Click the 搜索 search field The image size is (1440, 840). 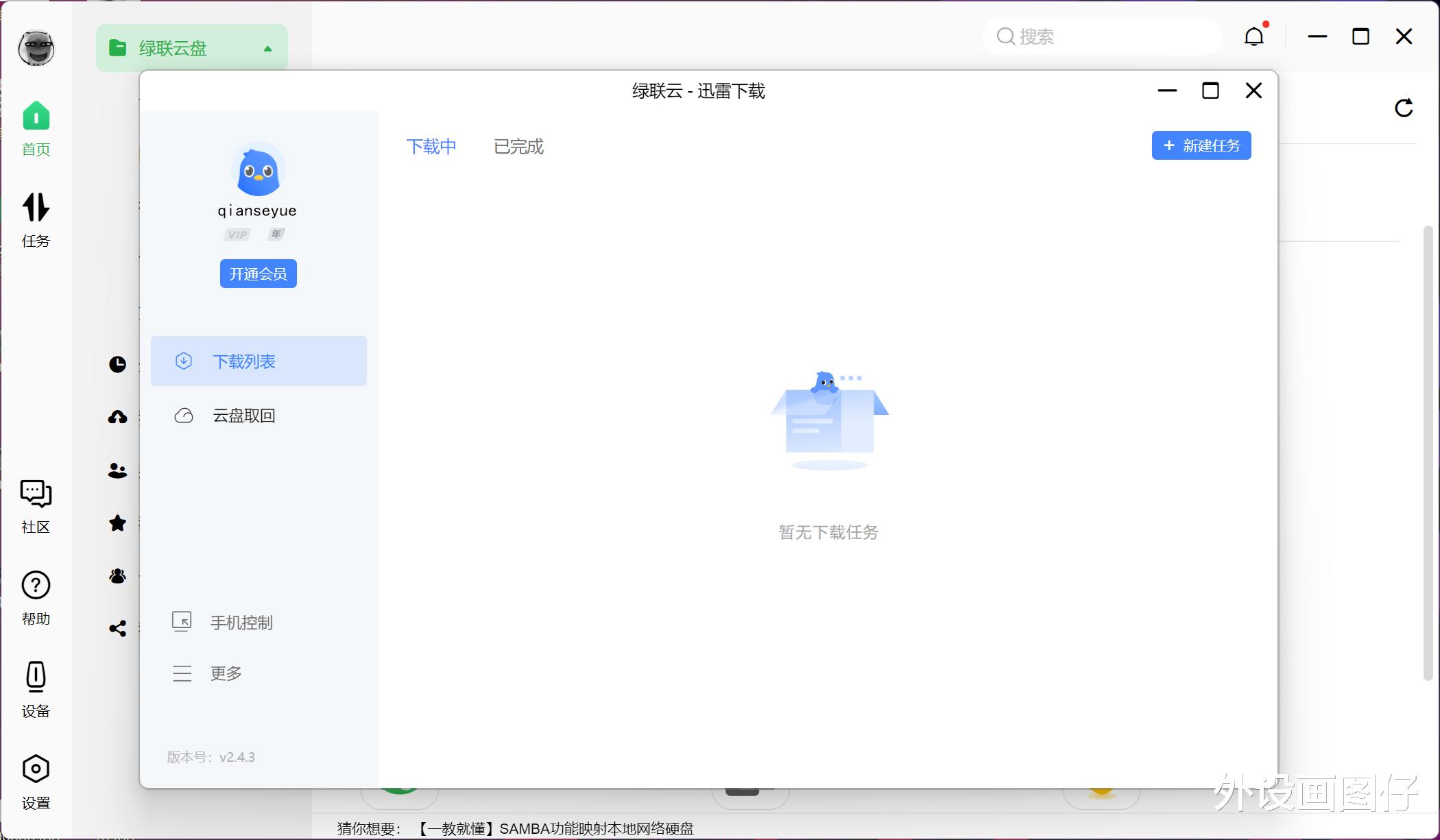[1111, 36]
